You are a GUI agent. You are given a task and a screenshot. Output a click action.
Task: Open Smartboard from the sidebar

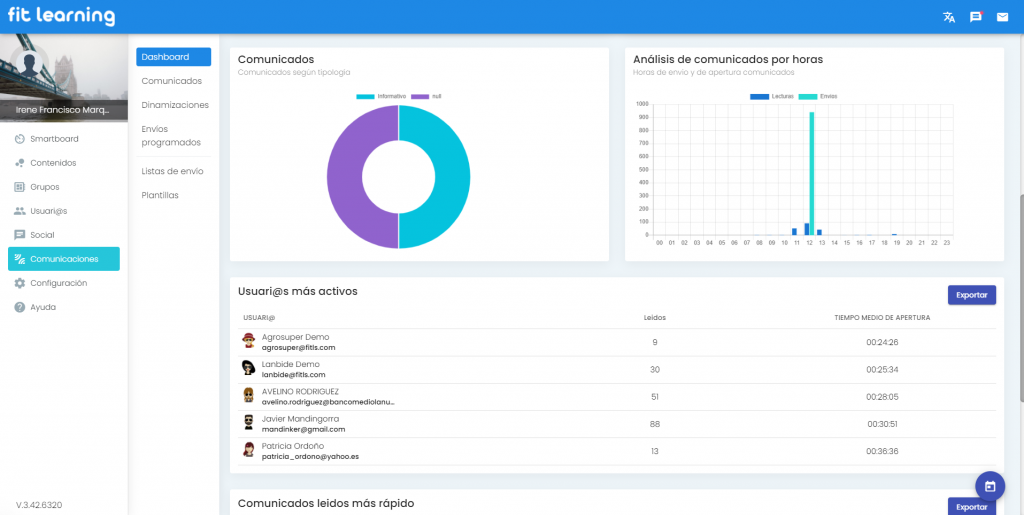(53, 139)
